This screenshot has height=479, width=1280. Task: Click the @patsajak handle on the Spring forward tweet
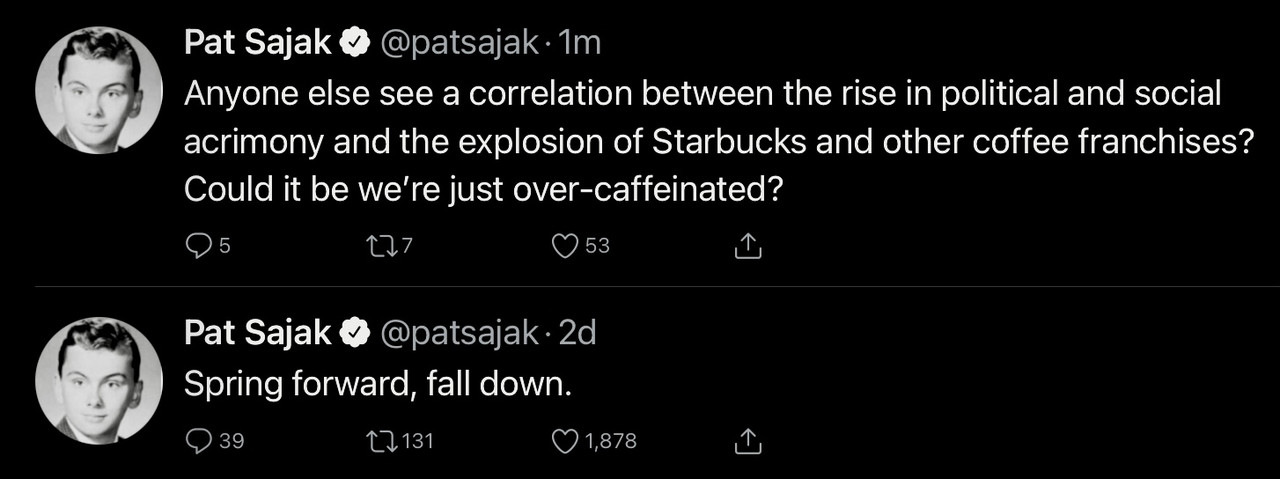[x=460, y=333]
